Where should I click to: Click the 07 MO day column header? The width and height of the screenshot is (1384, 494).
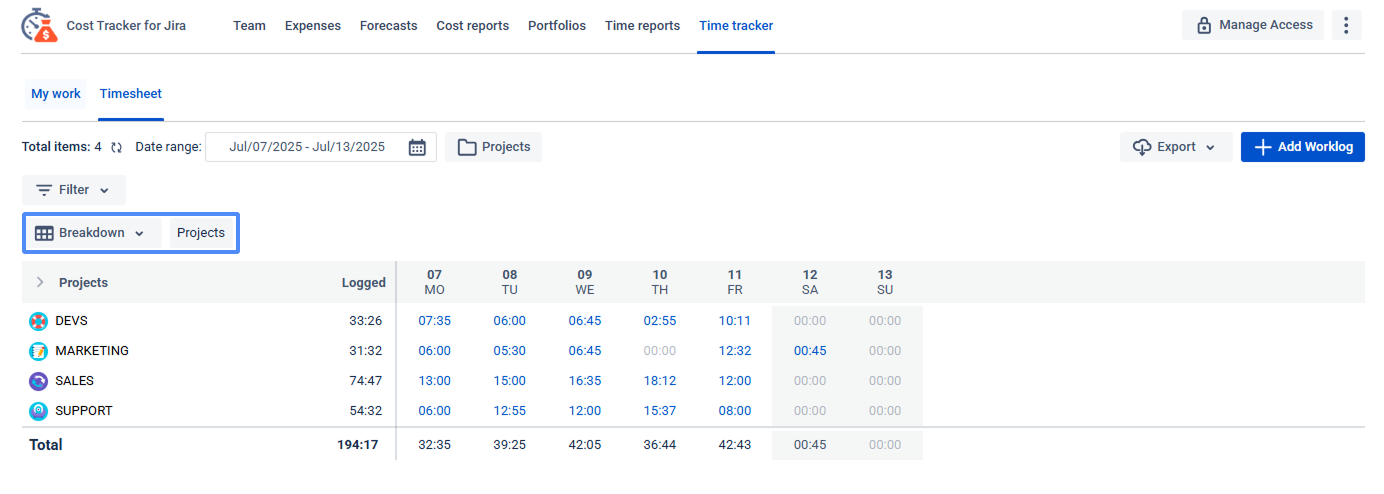point(434,283)
